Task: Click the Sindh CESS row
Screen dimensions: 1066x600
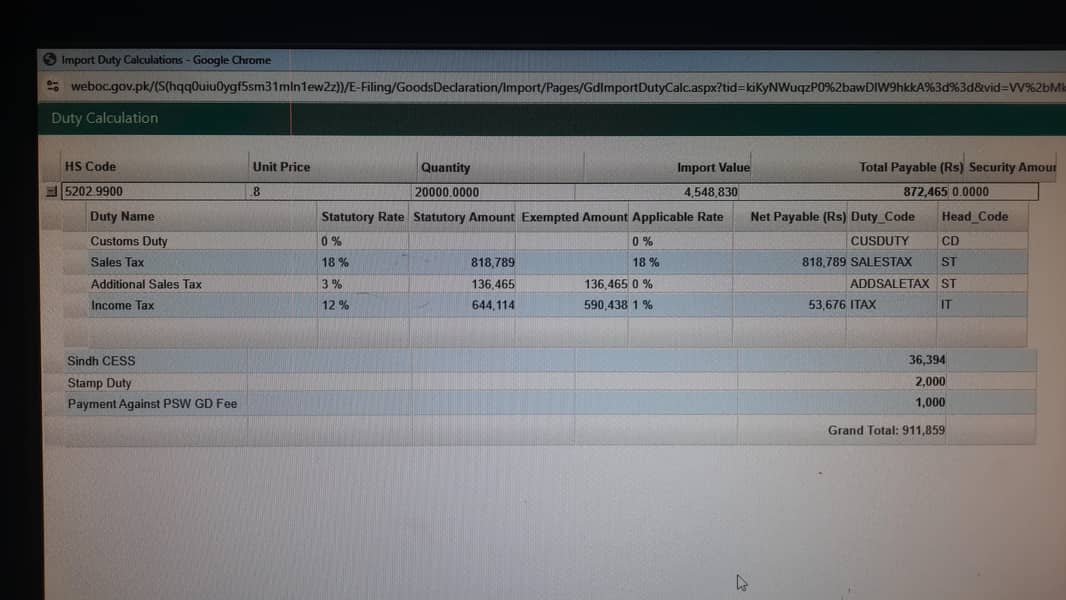Action: pyautogui.click(x=540, y=360)
